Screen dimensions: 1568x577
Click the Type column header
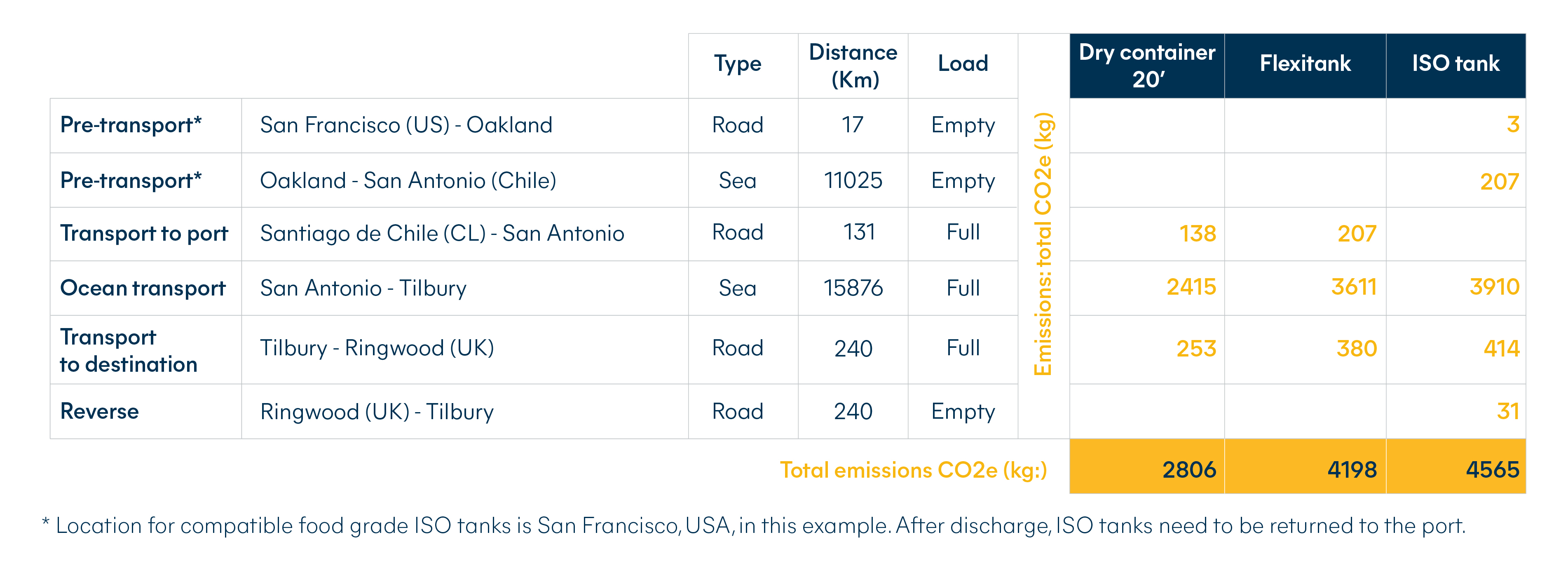pyautogui.click(x=737, y=66)
